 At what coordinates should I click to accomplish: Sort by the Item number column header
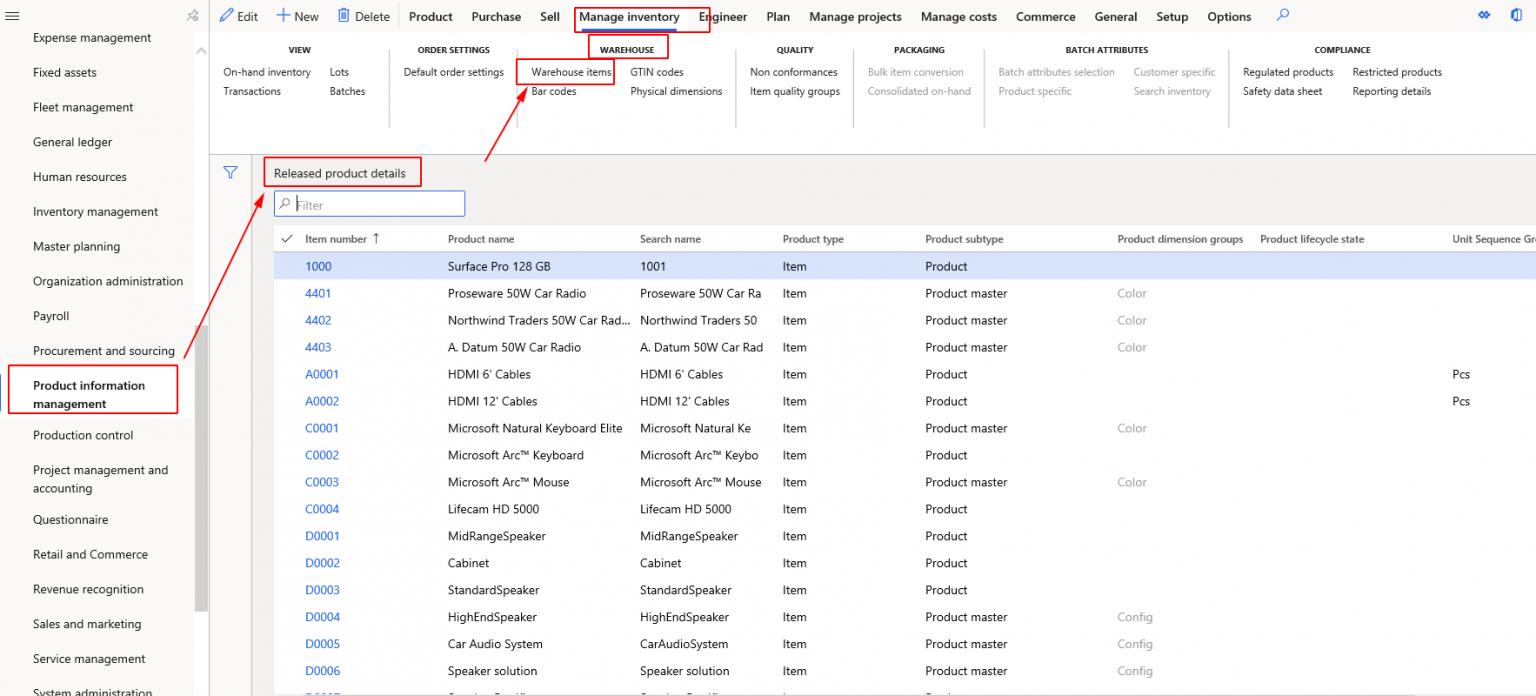tap(336, 239)
